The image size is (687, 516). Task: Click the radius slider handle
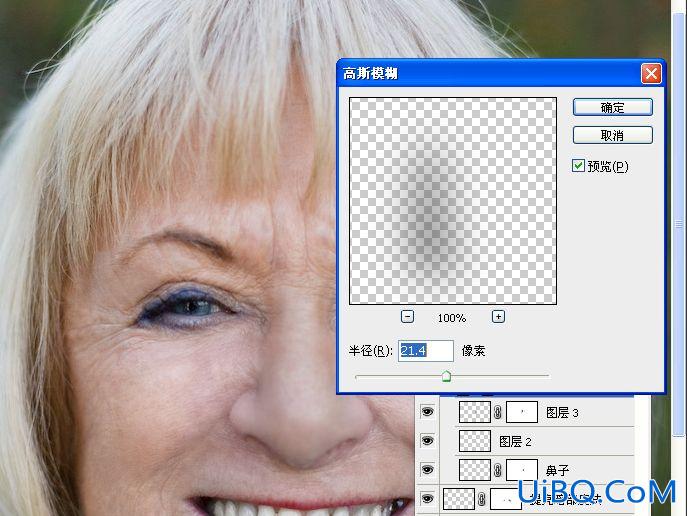(446, 376)
